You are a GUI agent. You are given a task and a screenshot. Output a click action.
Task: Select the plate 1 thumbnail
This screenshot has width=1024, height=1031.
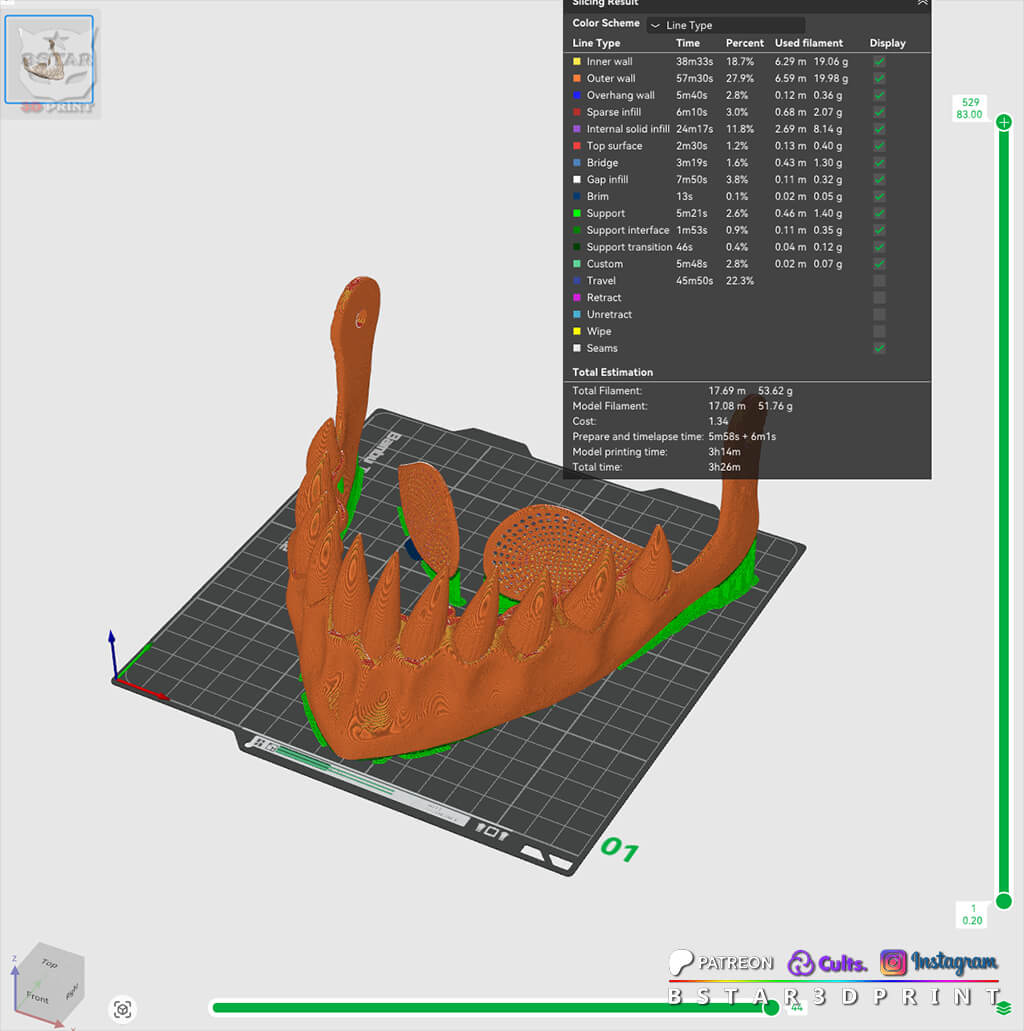pyautogui.click(x=49, y=60)
